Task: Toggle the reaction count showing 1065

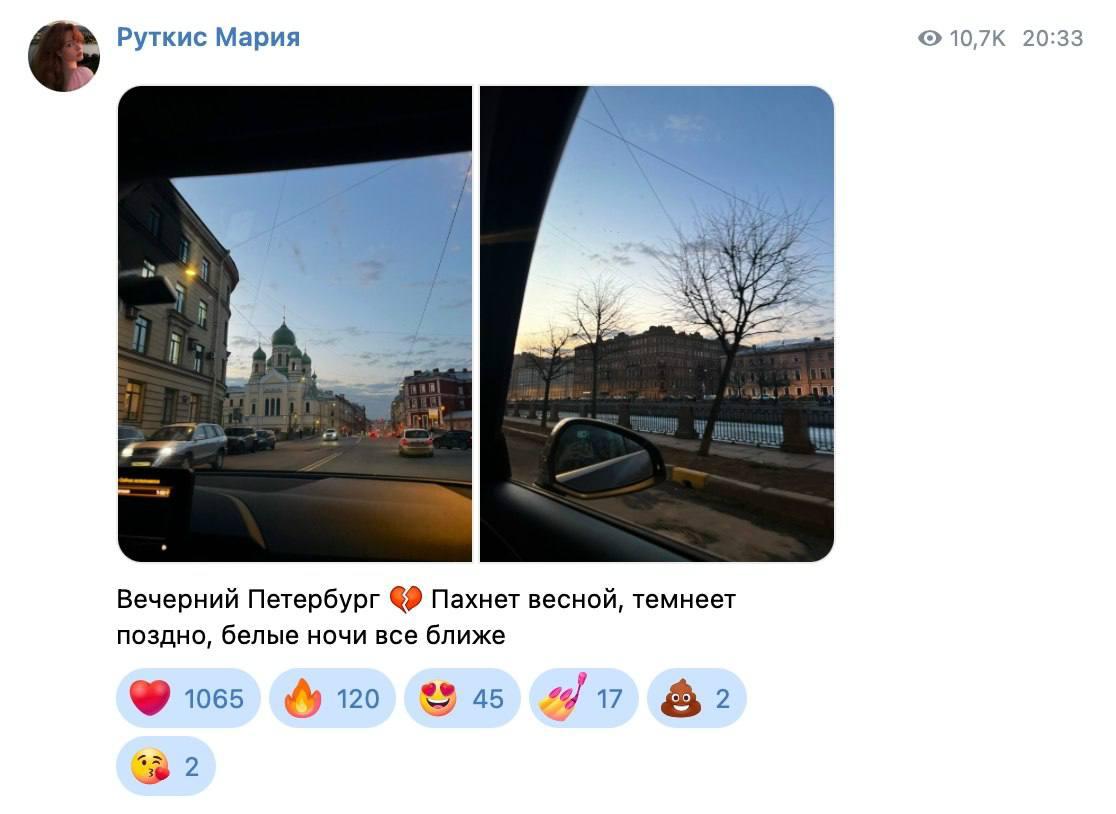Action: (x=214, y=699)
